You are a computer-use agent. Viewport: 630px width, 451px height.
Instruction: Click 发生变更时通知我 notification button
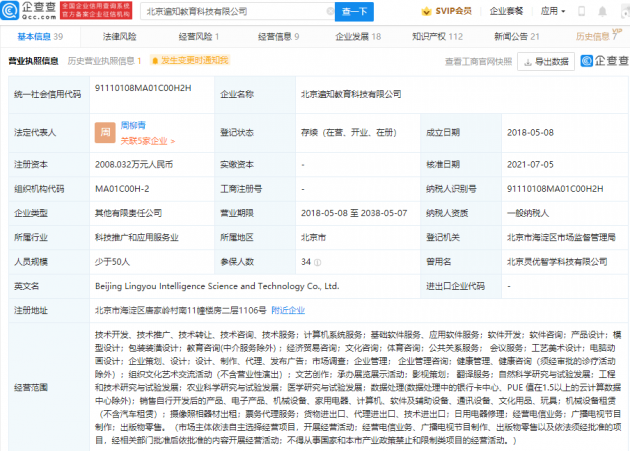190,61
